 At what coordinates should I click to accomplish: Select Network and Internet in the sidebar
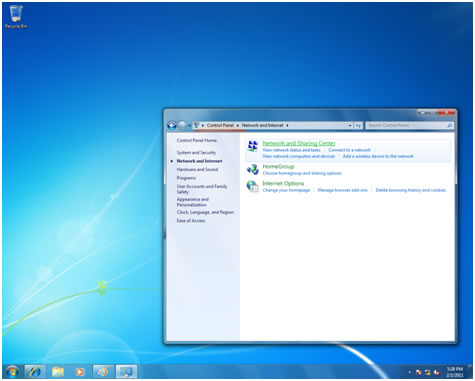(199, 161)
